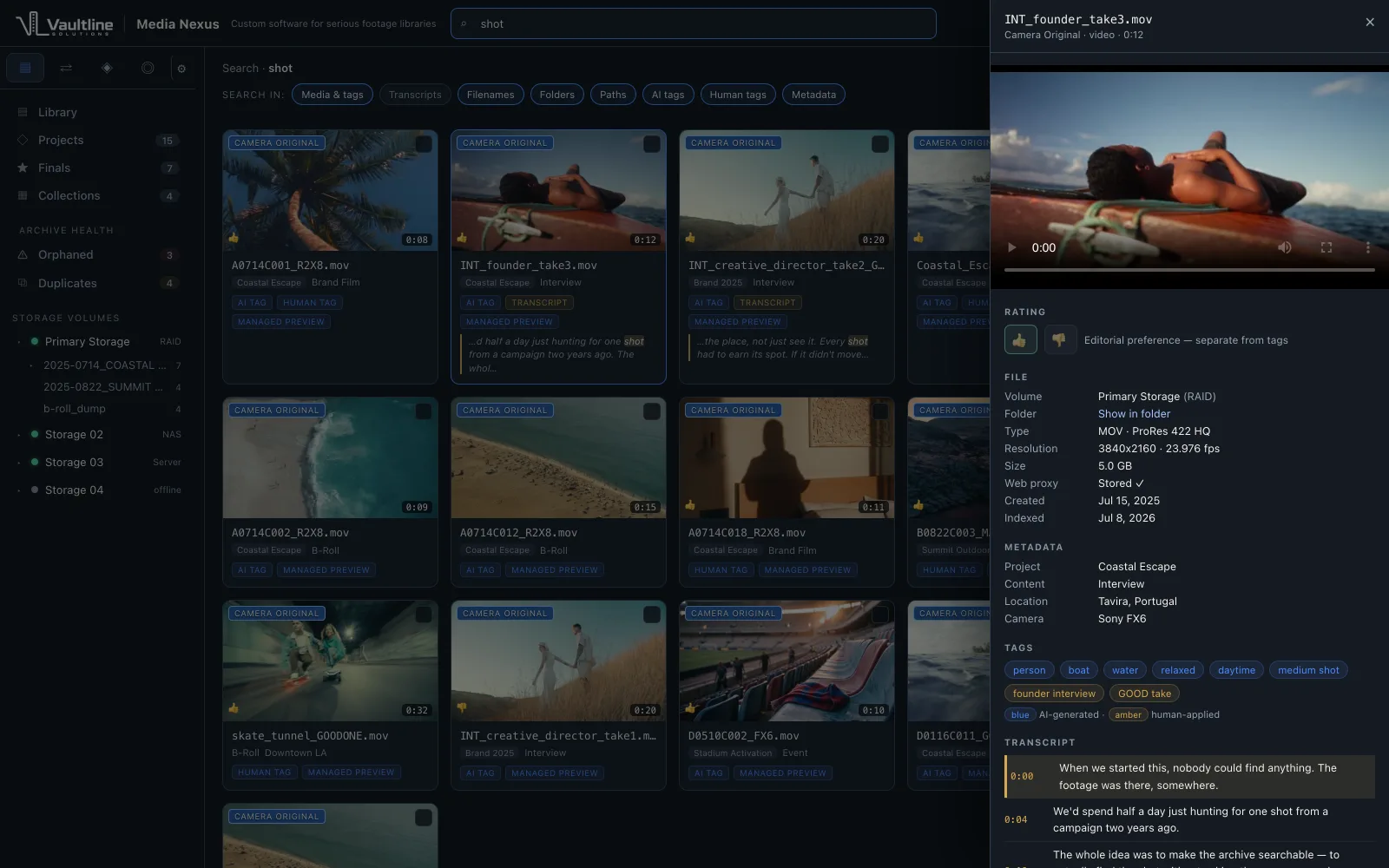Screen dimensions: 1389x868
Task: Click thumbs-up badge on A0714C001_R2X8.mov thumbnail
Action: tap(234, 238)
